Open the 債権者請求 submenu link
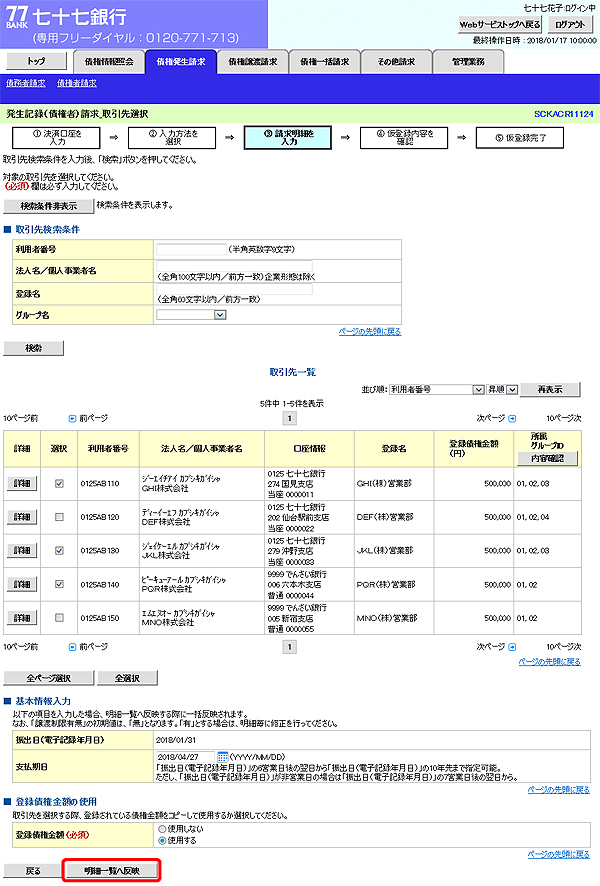Image resolution: width=600 pixels, height=886 pixels. [77, 83]
